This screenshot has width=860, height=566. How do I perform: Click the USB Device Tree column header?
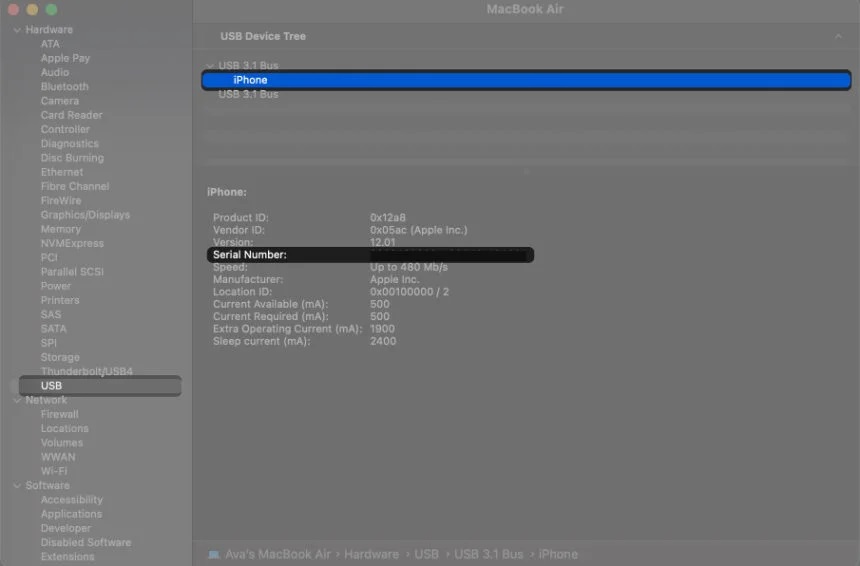point(263,36)
